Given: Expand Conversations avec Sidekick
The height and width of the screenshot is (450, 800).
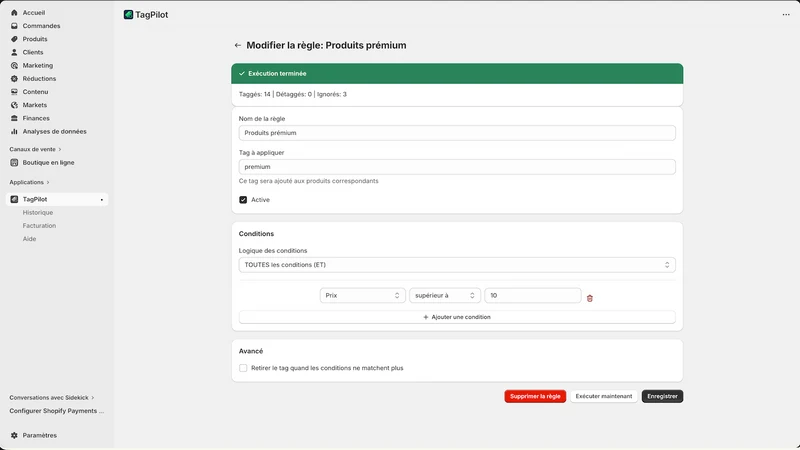Looking at the screenshot, I should (52, 398).
